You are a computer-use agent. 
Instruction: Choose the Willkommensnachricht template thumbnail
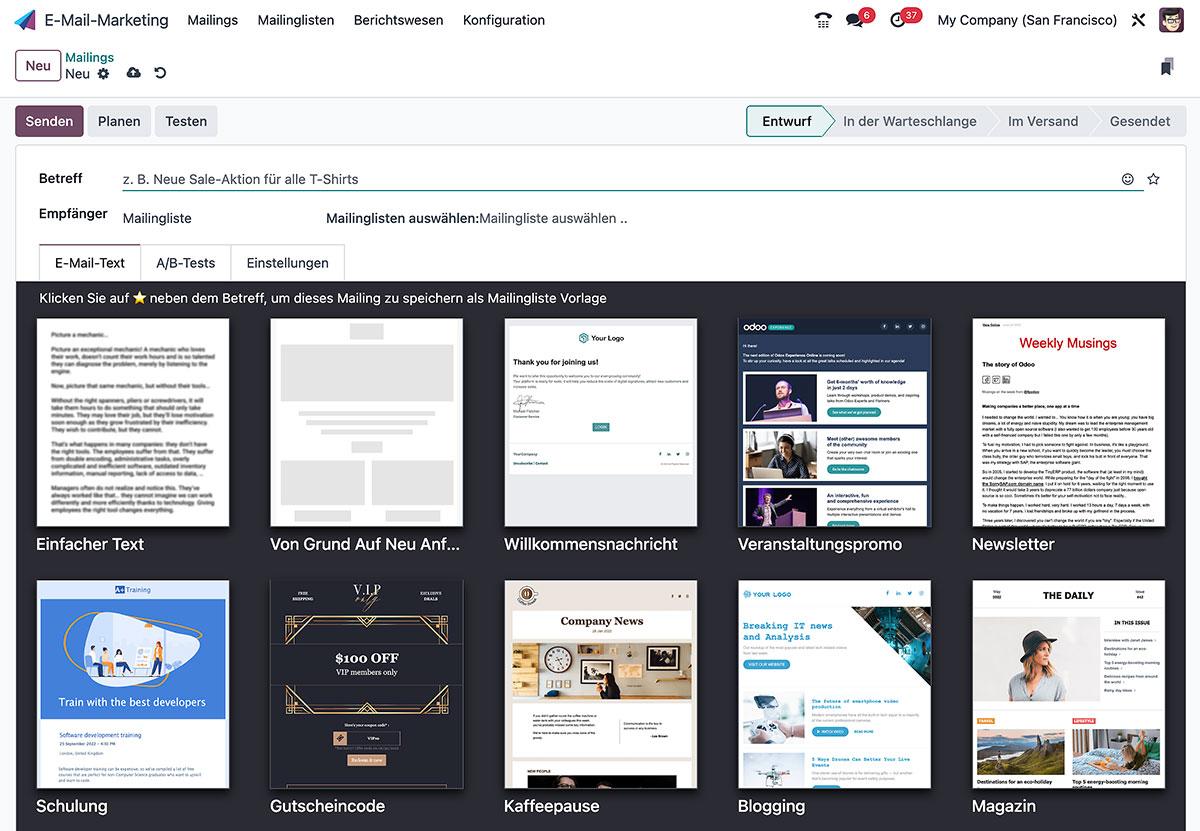601,422
